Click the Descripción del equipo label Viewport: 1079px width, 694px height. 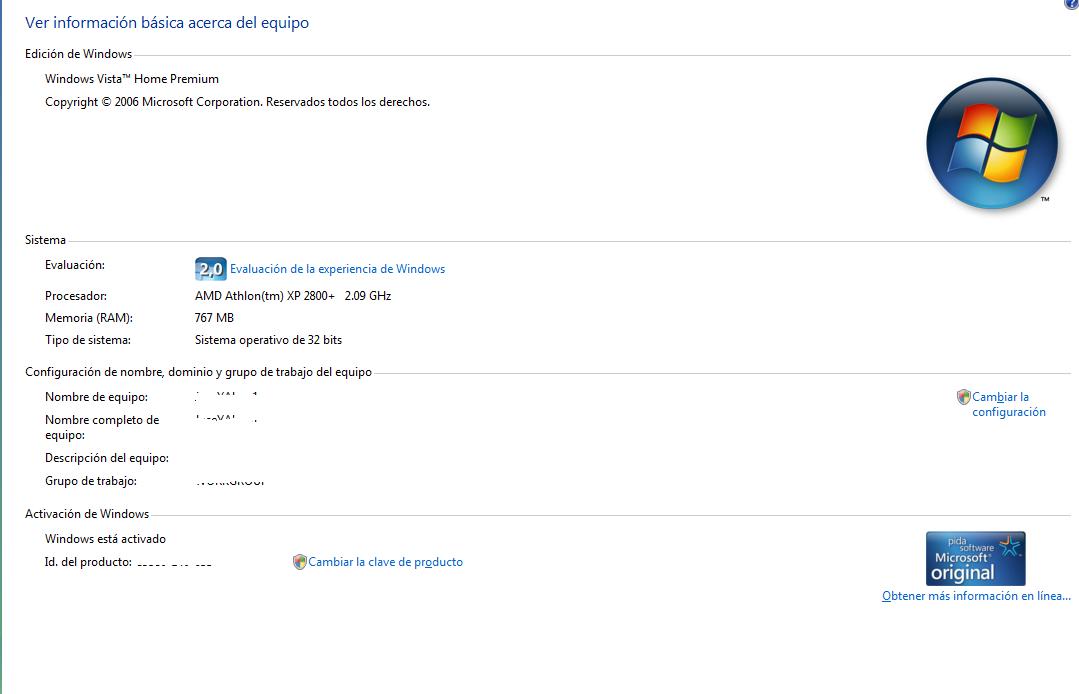pyautogui.click(x=107, y=458)
